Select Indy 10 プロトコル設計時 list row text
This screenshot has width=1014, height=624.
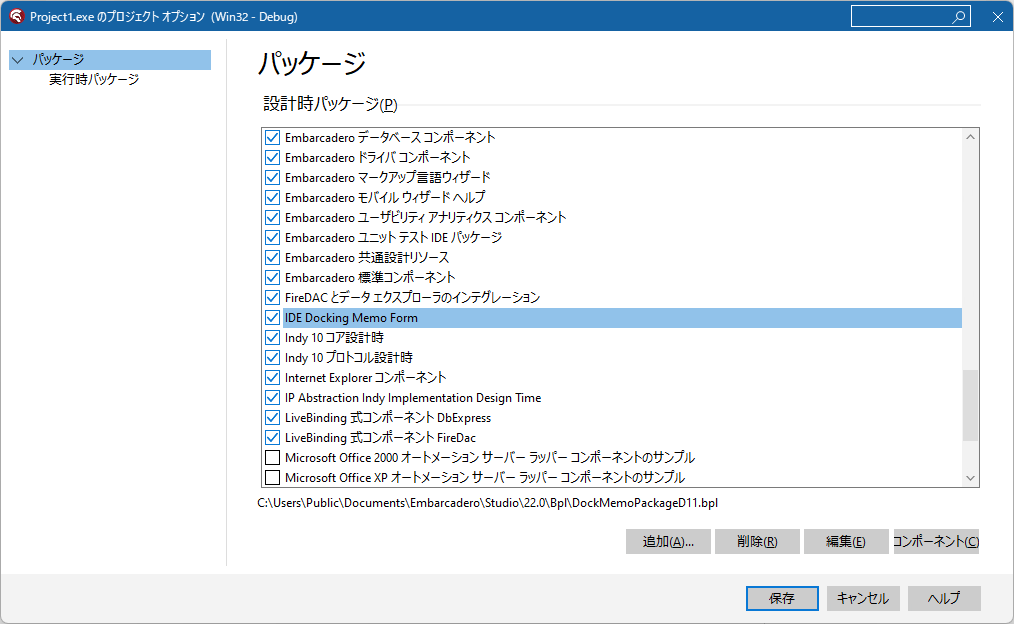(x=349, y=358)
